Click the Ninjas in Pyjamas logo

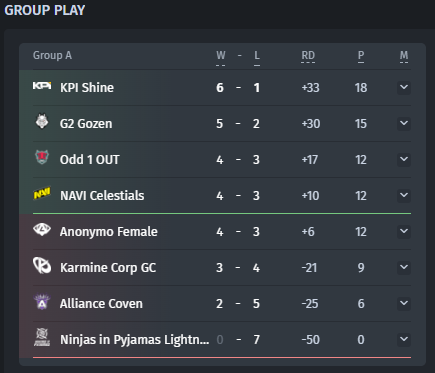[42, 337]
